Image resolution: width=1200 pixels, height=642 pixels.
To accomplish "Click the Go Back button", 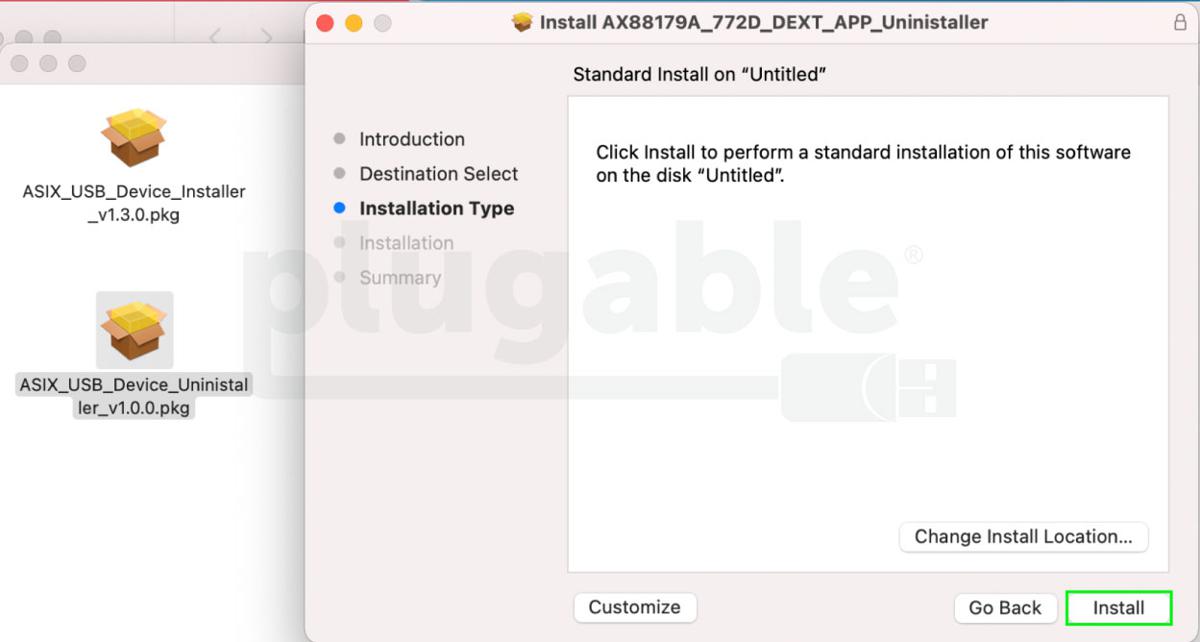I will [x=1005, y=607].
